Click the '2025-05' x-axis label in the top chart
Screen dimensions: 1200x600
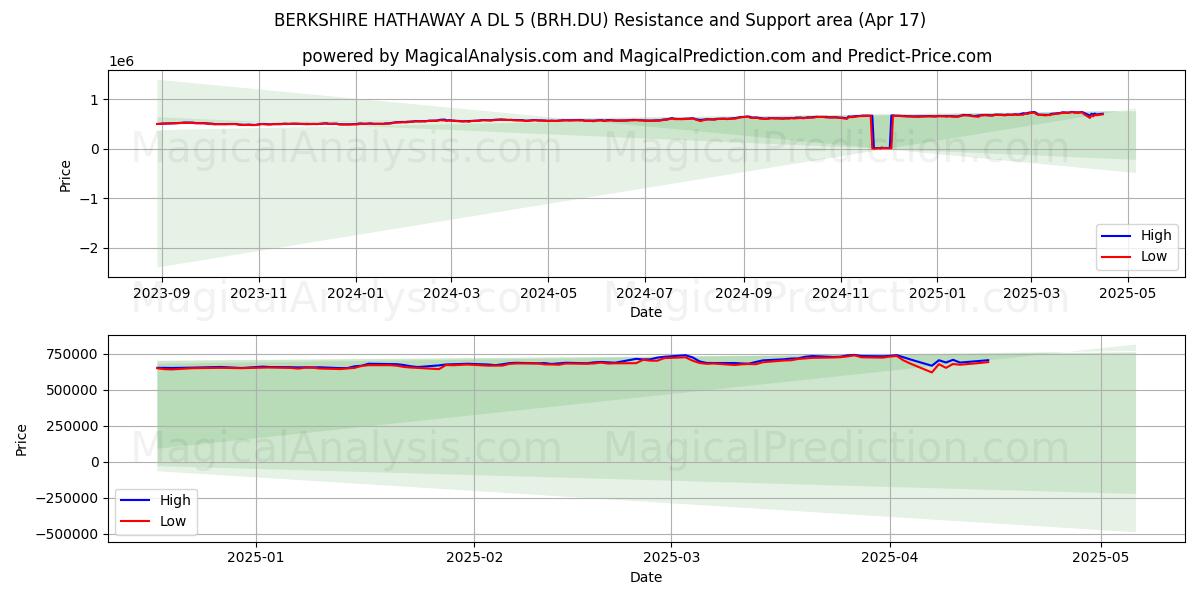click(x=1128, y=293)
